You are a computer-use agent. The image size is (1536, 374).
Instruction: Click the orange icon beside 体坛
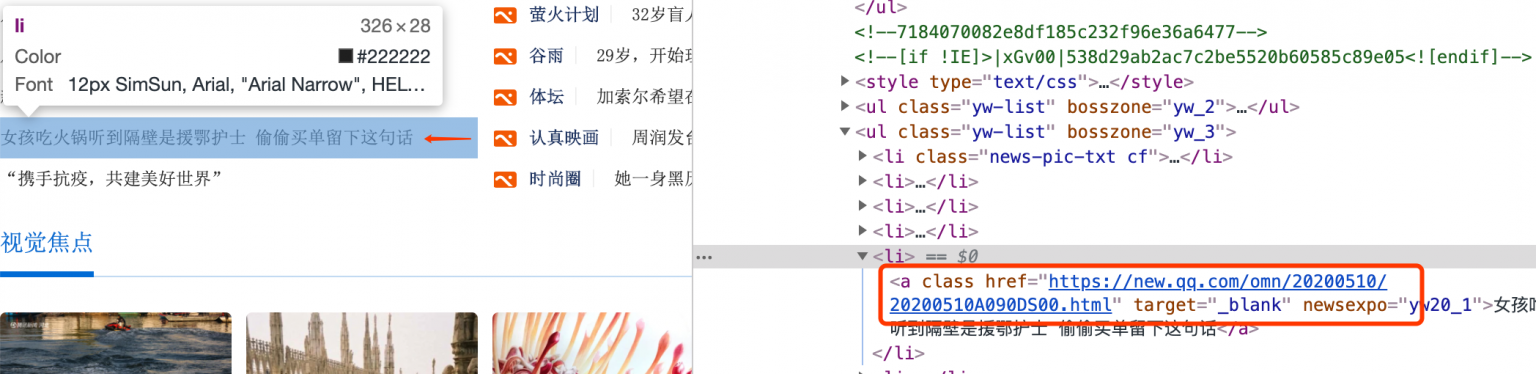click(504, 97)
